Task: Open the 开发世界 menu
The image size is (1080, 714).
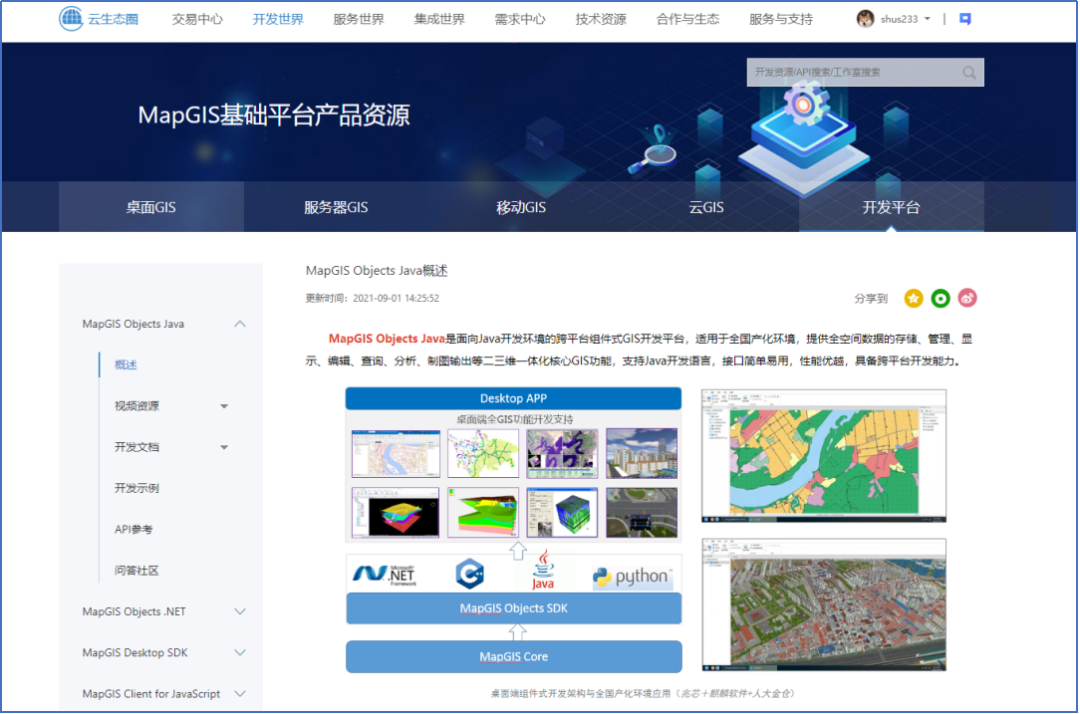Action: [278, 19]
